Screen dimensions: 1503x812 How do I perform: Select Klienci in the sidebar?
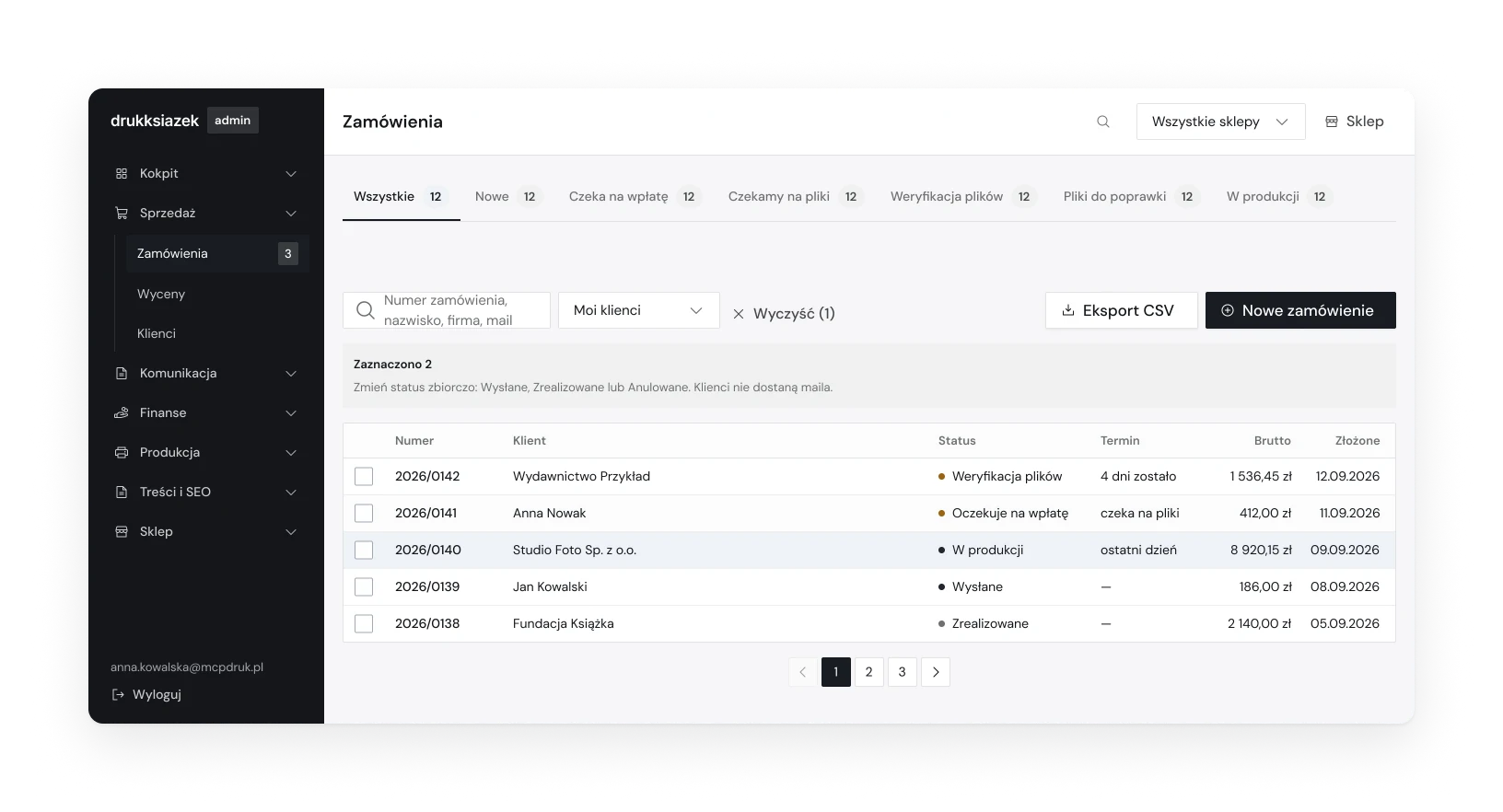(x=157, y=333)
